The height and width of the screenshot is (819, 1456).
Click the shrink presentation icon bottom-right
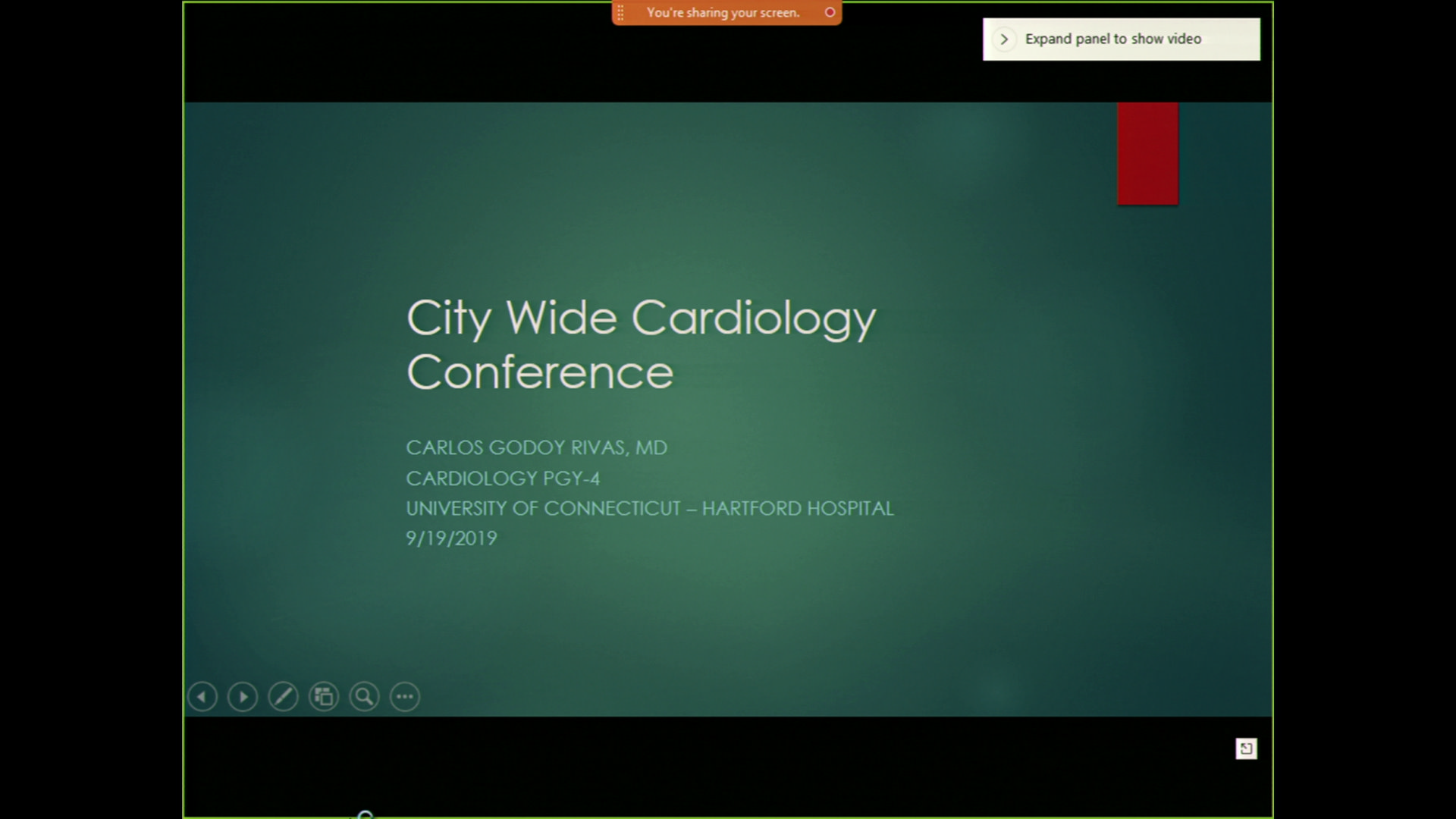pyautogui.click(x=1246, y=748)
